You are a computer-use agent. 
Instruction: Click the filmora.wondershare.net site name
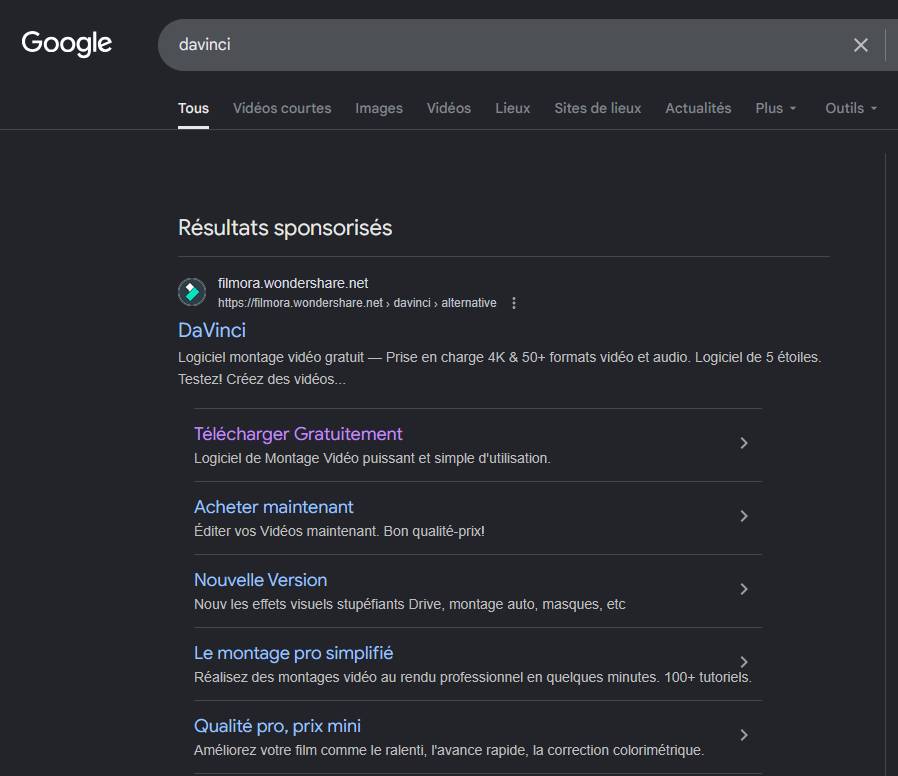[x=293, y=283]
